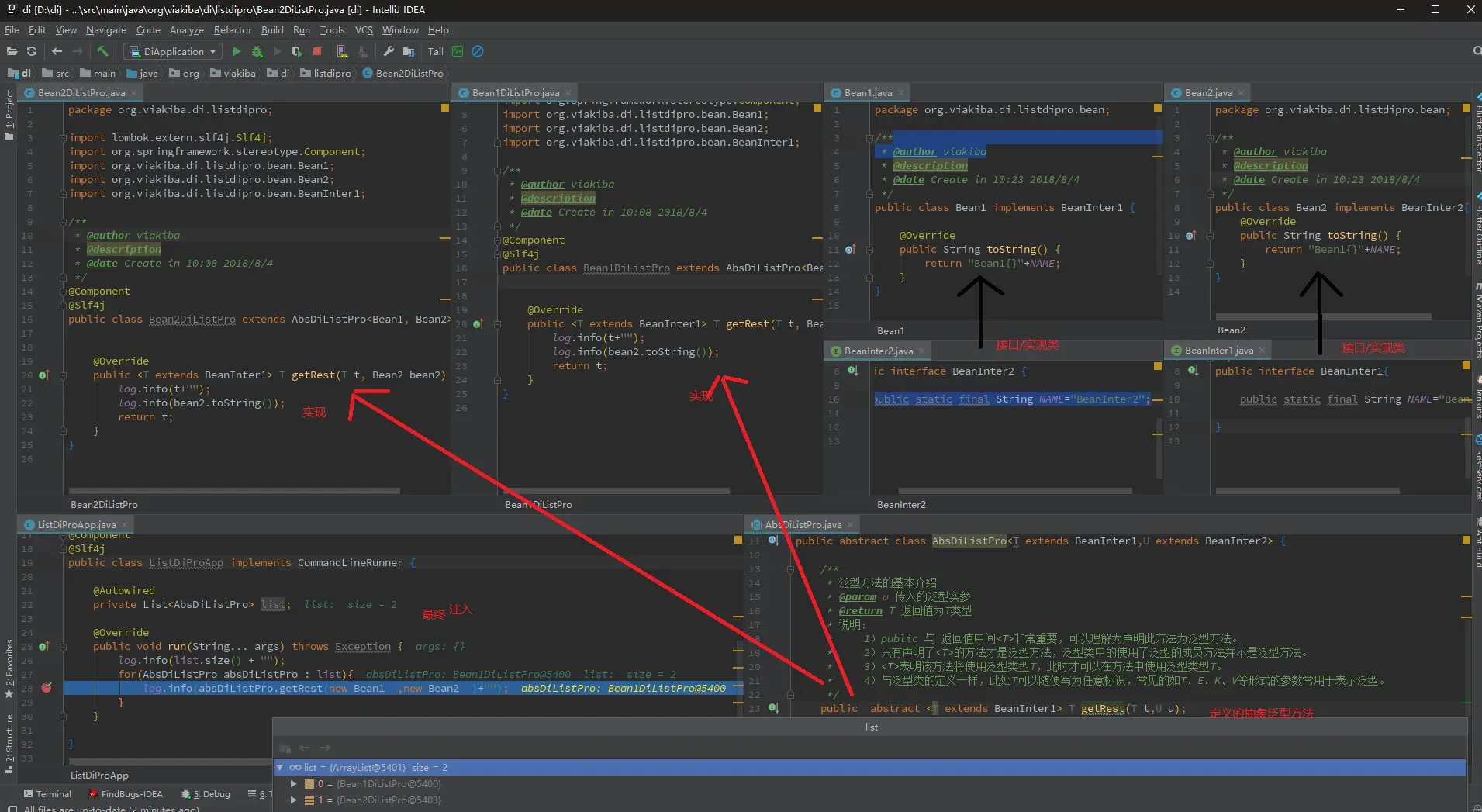Click the Synchronize refresh icon
Image resolution: width=1482 pixels, height=812 pixels.
coord(32,51)
